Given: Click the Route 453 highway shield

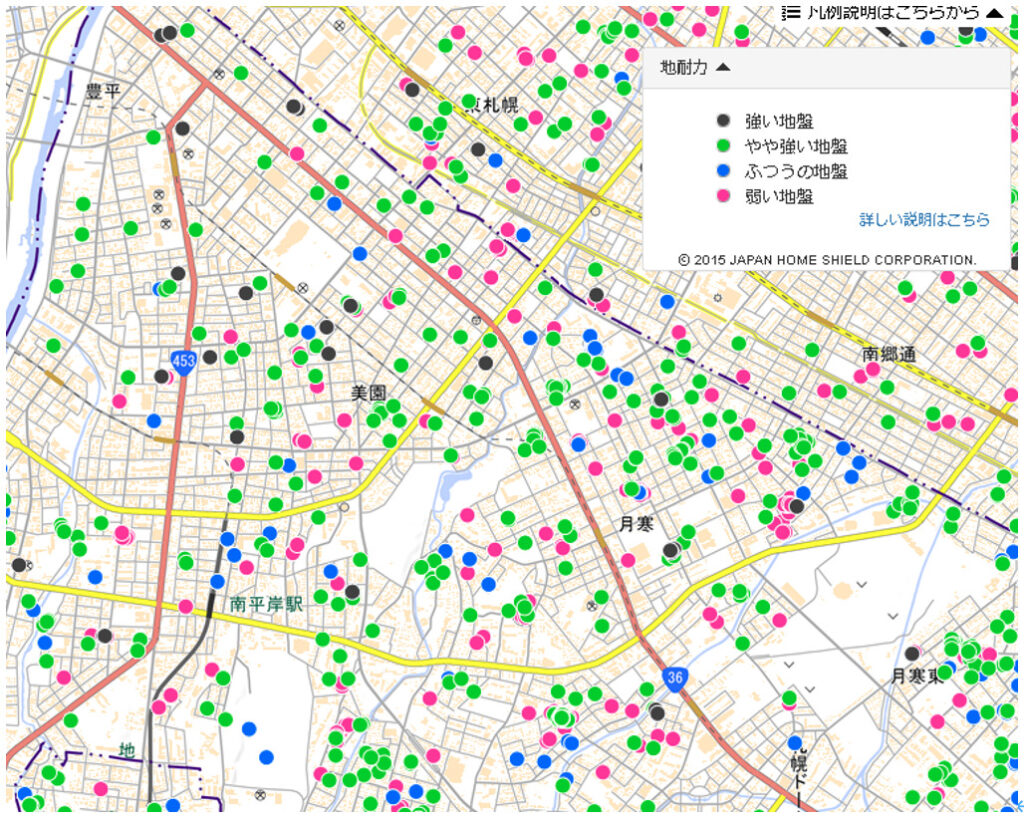Looking at the screenshot, I should coord(183,362).
